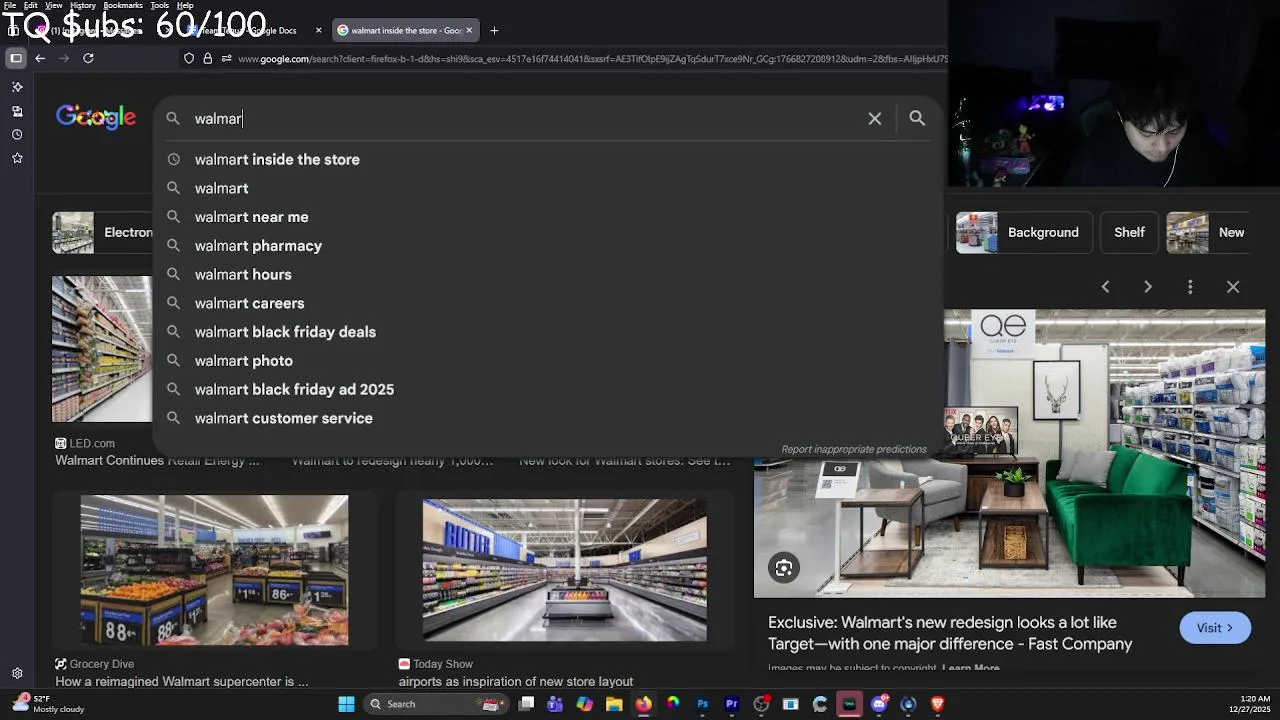The height and width of the screenshot is (720, 1280).
Task: Open sidebar settings gear icon
Action: [x=17, y=674]
